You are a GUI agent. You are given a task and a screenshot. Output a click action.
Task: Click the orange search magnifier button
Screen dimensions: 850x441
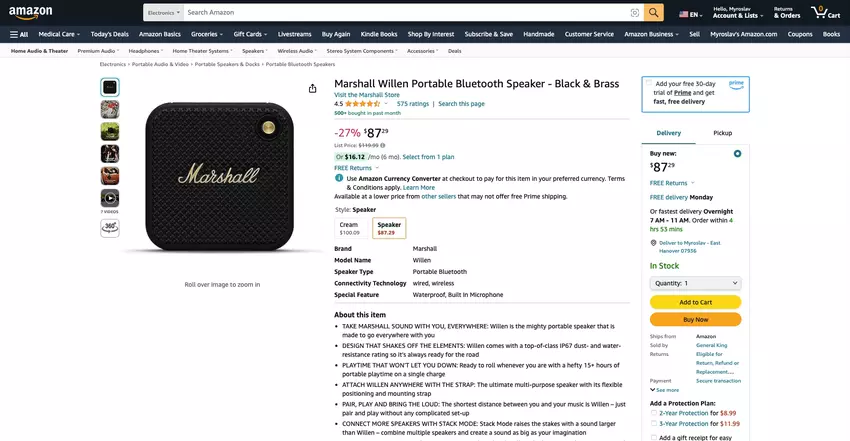tap(654, 12)
